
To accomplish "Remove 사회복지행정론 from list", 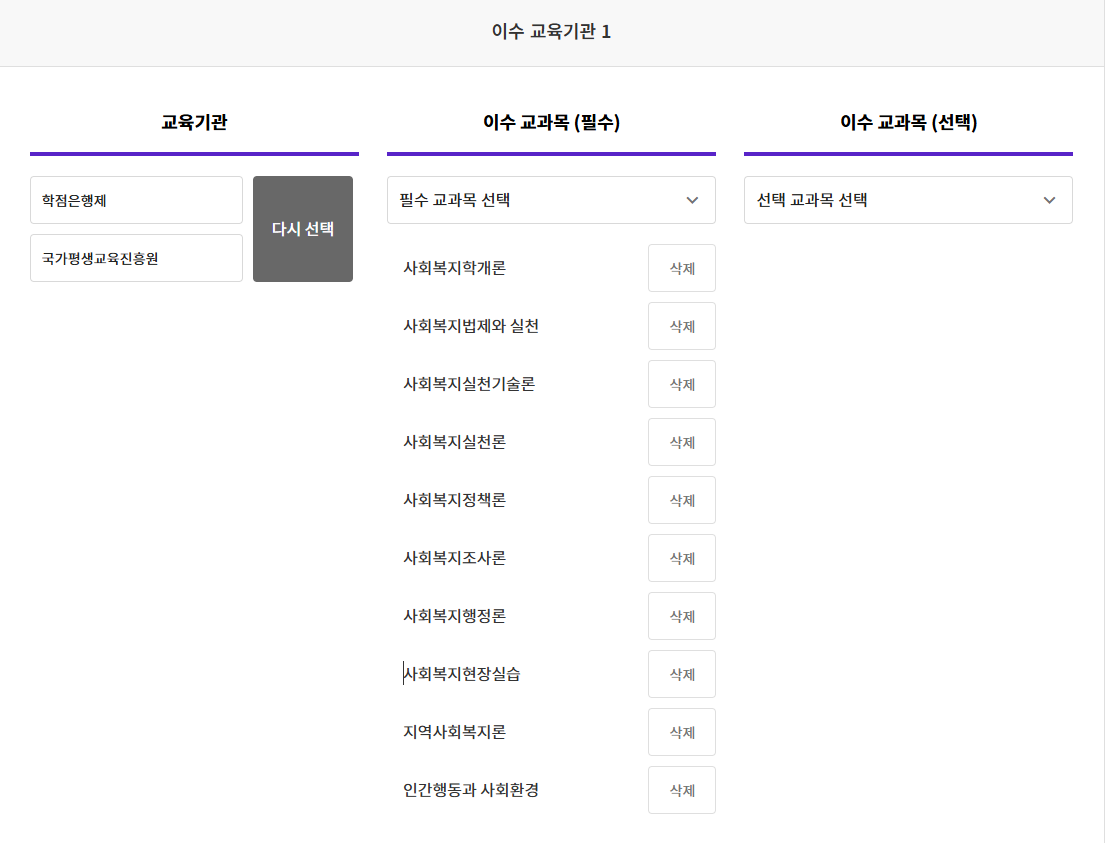I will [681, 616].
